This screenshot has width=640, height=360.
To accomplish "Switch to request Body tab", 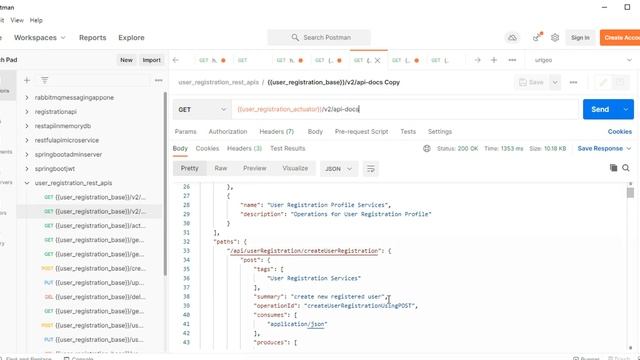I will [315, 132].
